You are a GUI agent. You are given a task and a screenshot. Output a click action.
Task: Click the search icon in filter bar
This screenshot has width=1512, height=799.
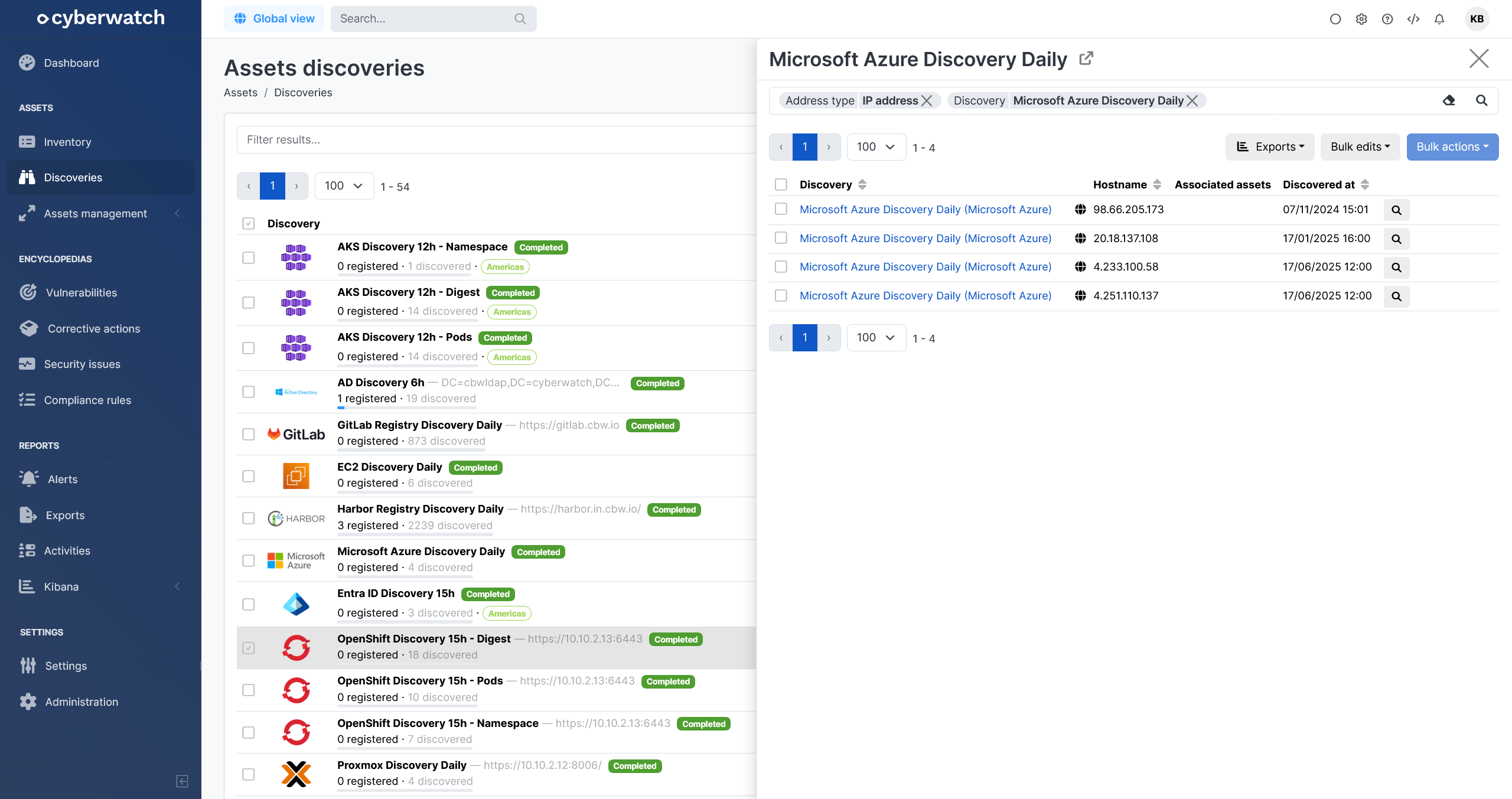tap(1481, 100)
